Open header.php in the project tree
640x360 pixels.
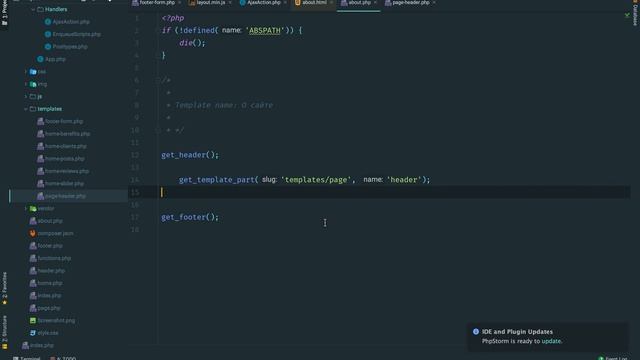pos(51,271)
